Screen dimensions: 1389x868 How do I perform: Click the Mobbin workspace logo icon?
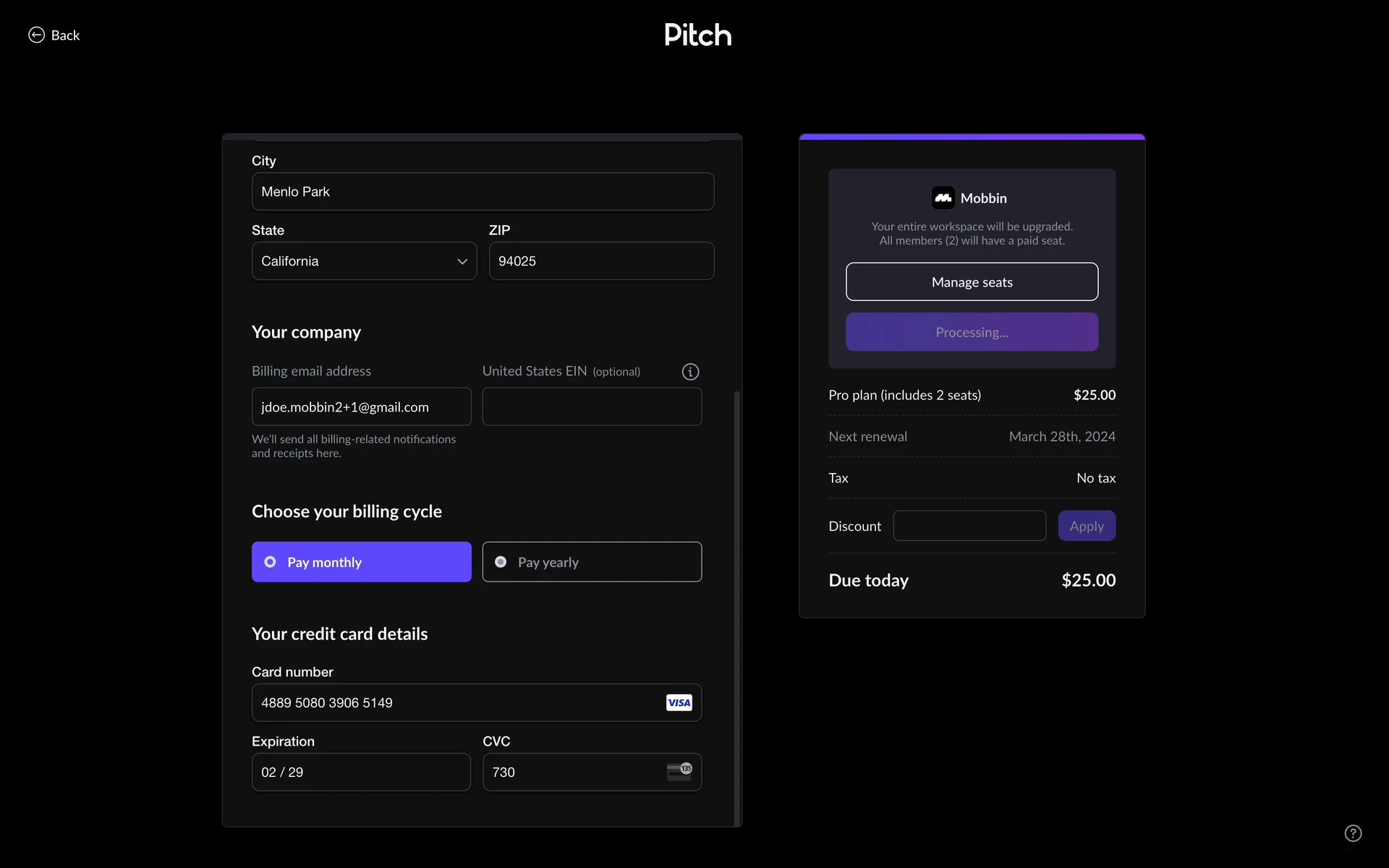(943, 198)
